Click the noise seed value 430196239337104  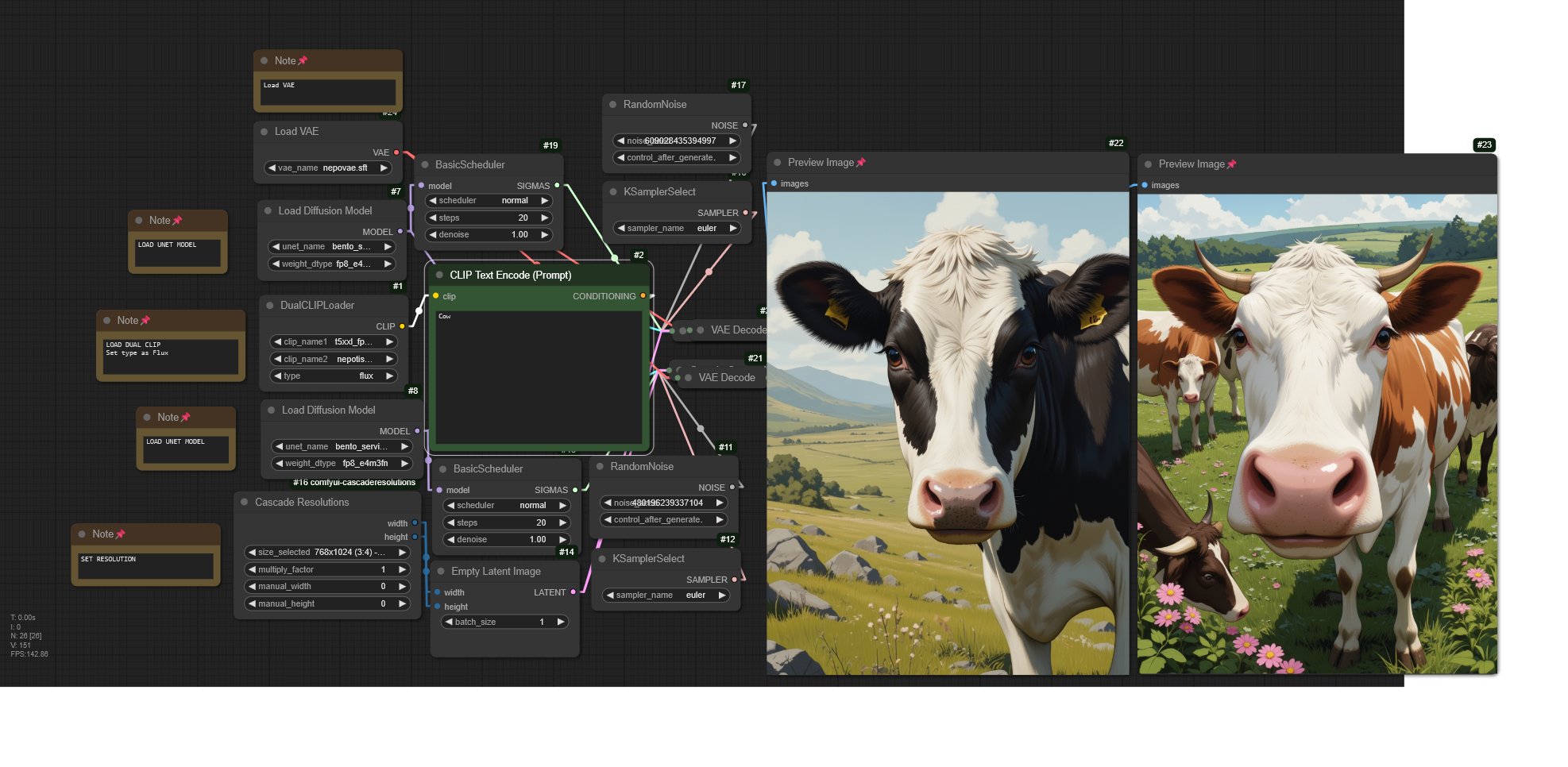pos(667,503)
